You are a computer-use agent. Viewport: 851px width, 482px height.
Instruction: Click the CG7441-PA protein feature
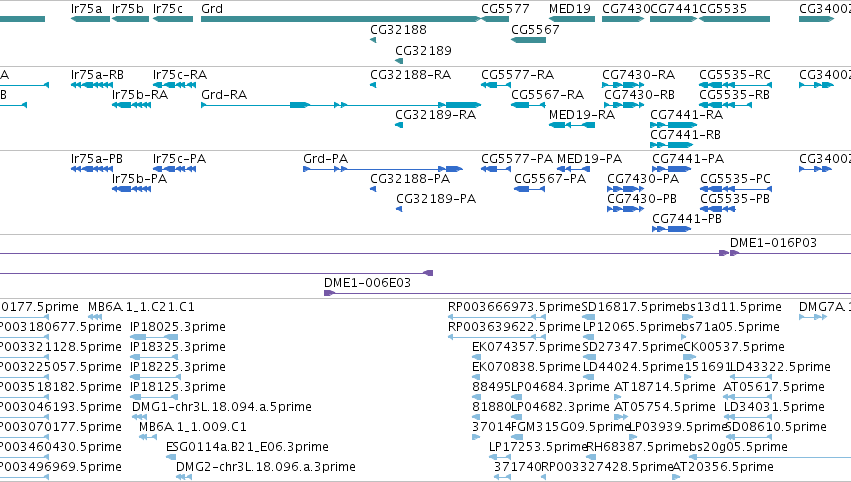coord(671,169)
